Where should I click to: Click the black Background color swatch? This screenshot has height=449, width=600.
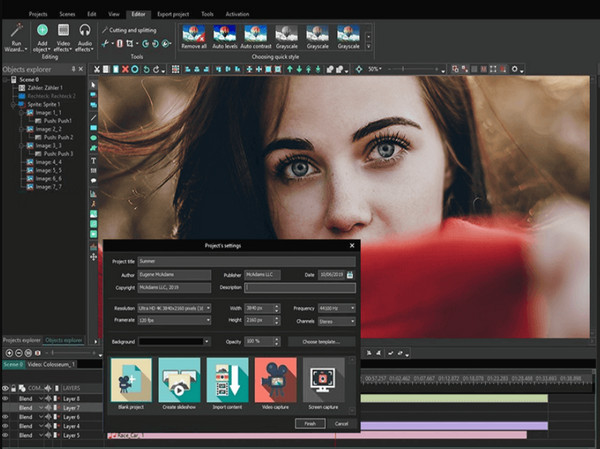point(171,341)
